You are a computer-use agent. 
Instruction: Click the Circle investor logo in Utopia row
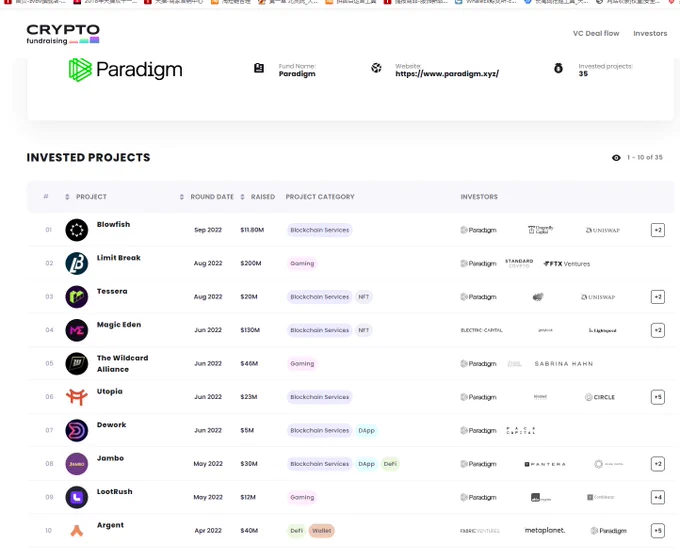point(600,397)
